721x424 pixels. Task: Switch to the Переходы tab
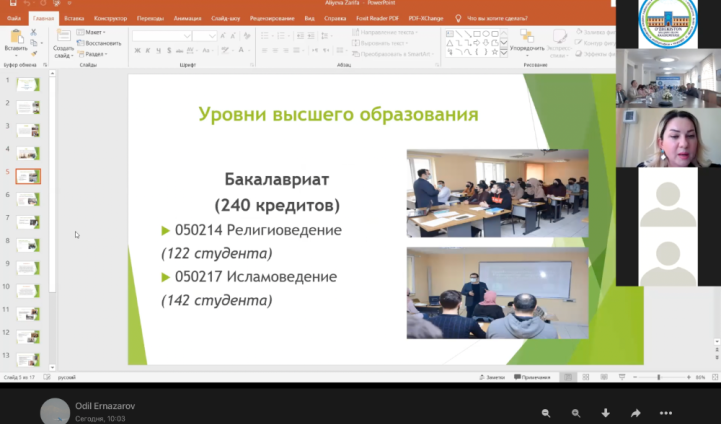150,18
